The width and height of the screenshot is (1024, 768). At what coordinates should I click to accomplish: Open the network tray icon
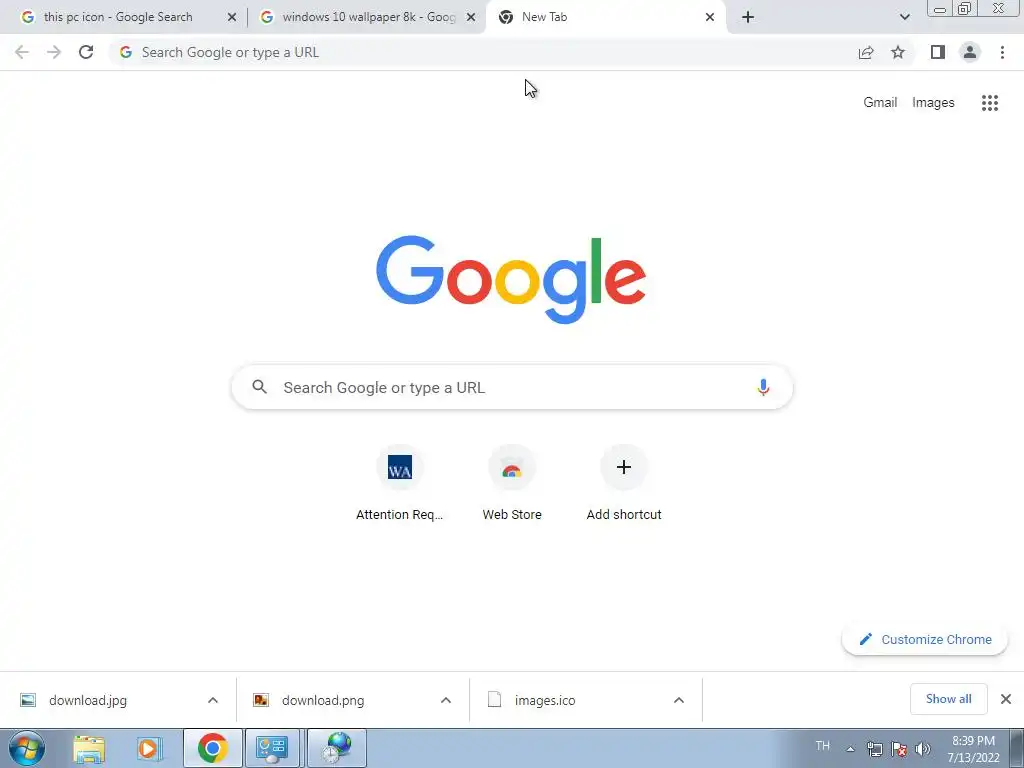tap(874, 749)
